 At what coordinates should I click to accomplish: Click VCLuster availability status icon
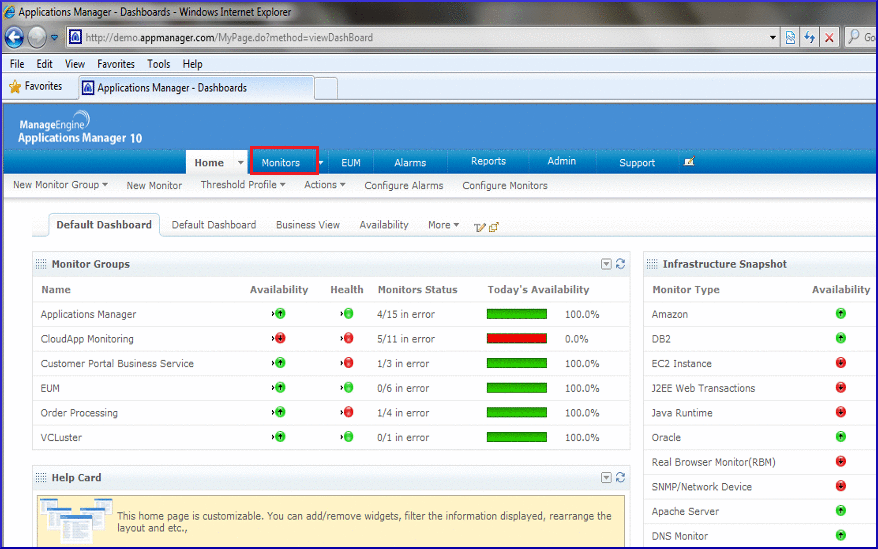pyautogui.click(x=279, y=437)
